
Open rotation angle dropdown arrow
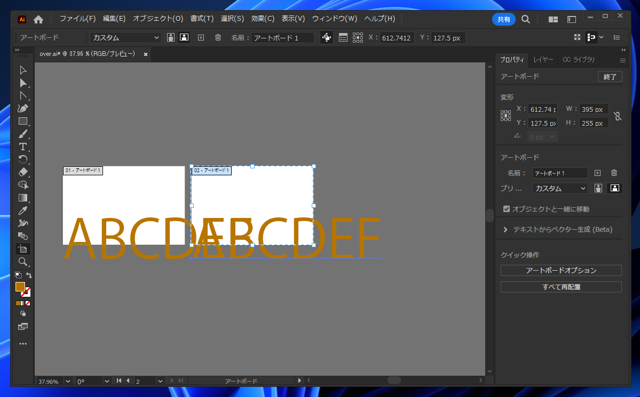[107, 381]
